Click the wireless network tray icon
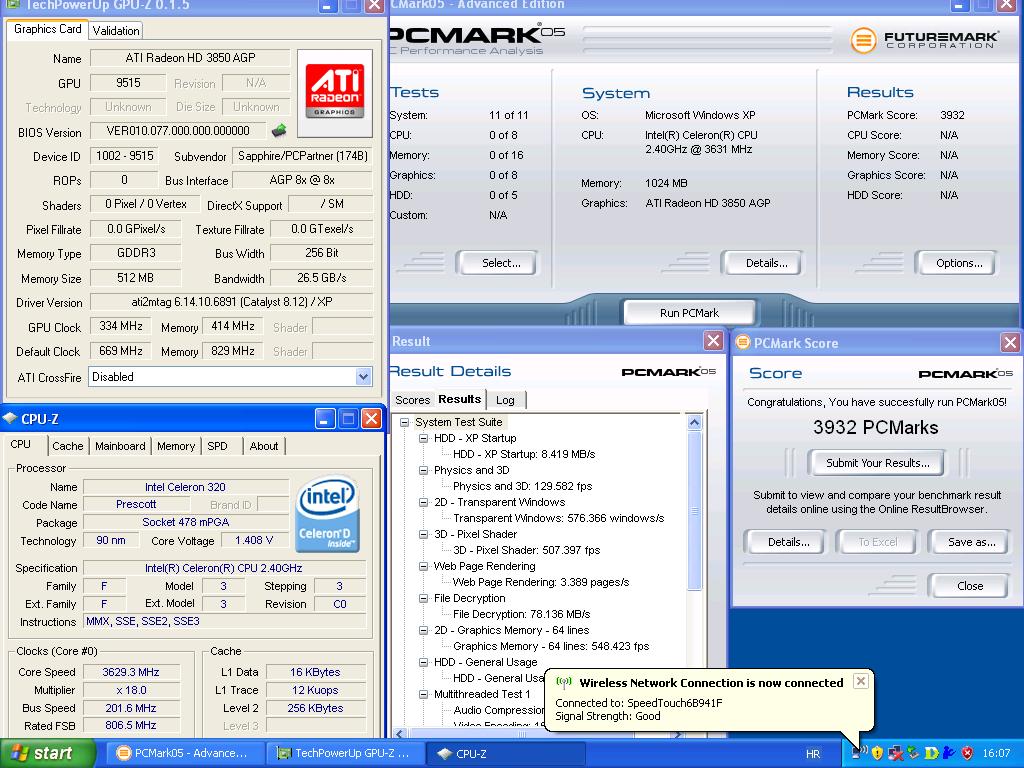The height and width of the screenshot is (768, 1024). [860, 753]
